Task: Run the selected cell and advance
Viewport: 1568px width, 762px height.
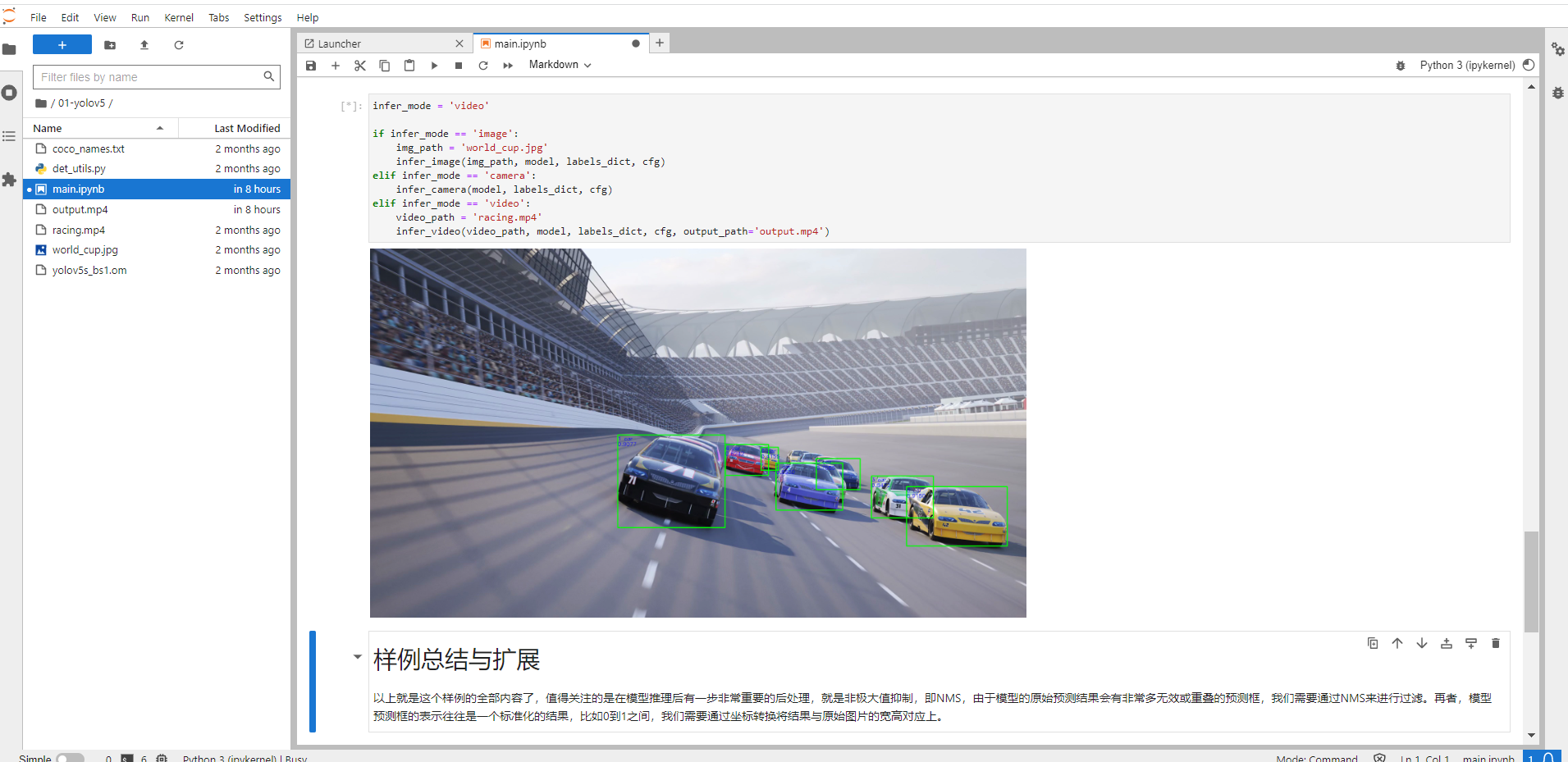Action: point(434,66)
